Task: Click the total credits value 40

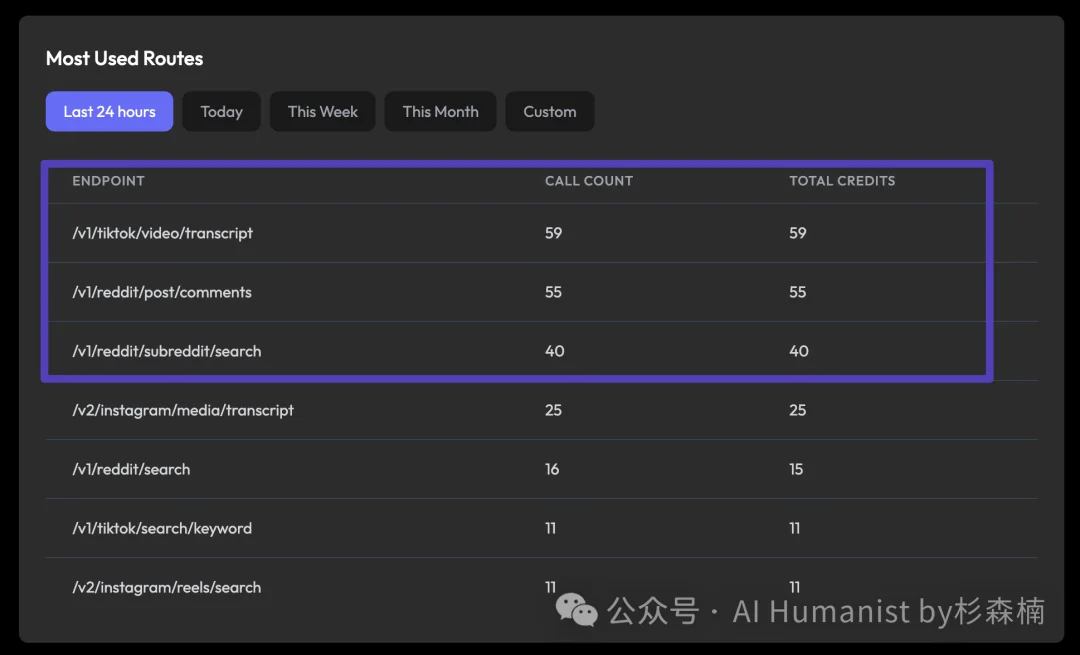Action: [798, 351]
